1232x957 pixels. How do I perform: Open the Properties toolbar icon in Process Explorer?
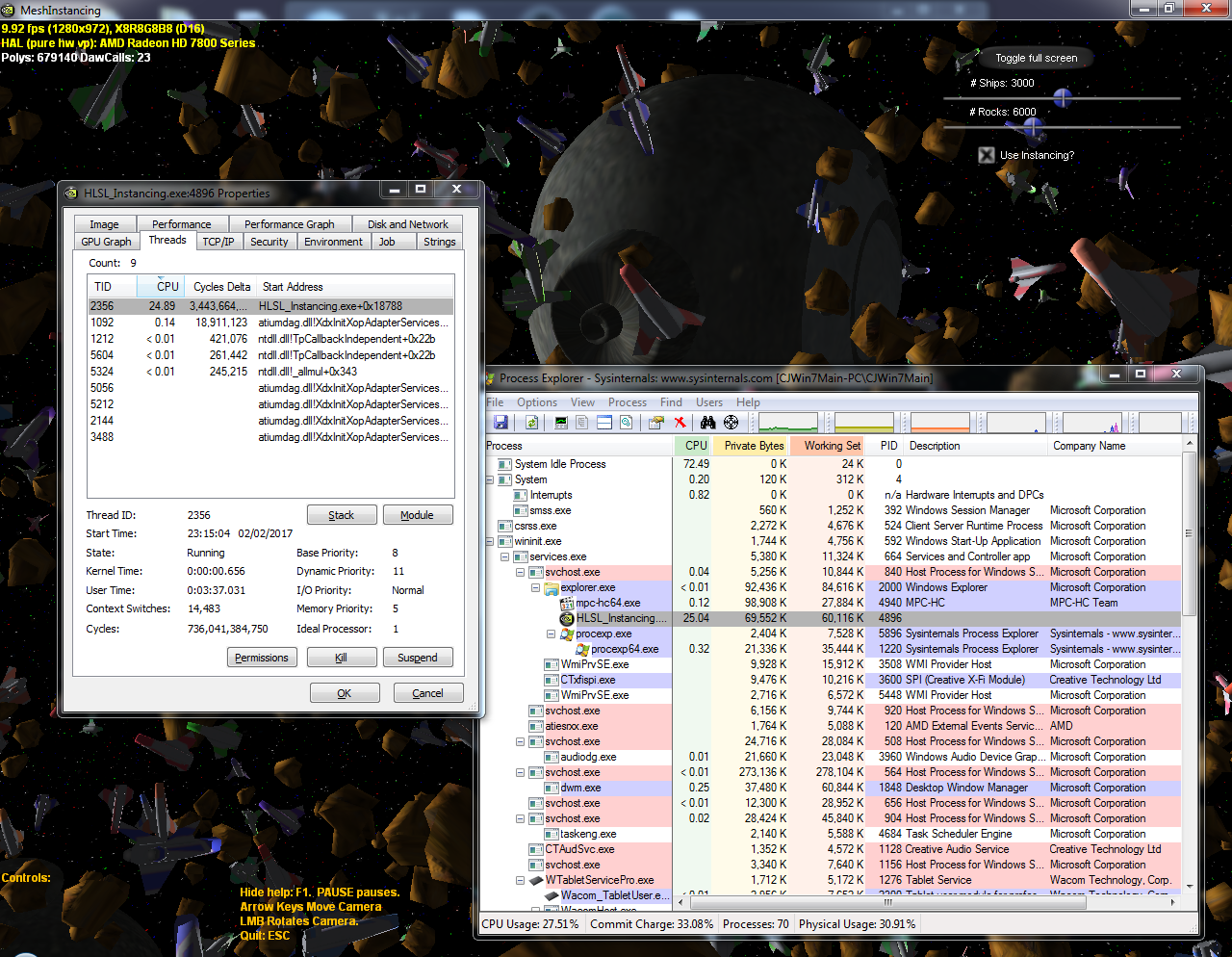(656, 423)
